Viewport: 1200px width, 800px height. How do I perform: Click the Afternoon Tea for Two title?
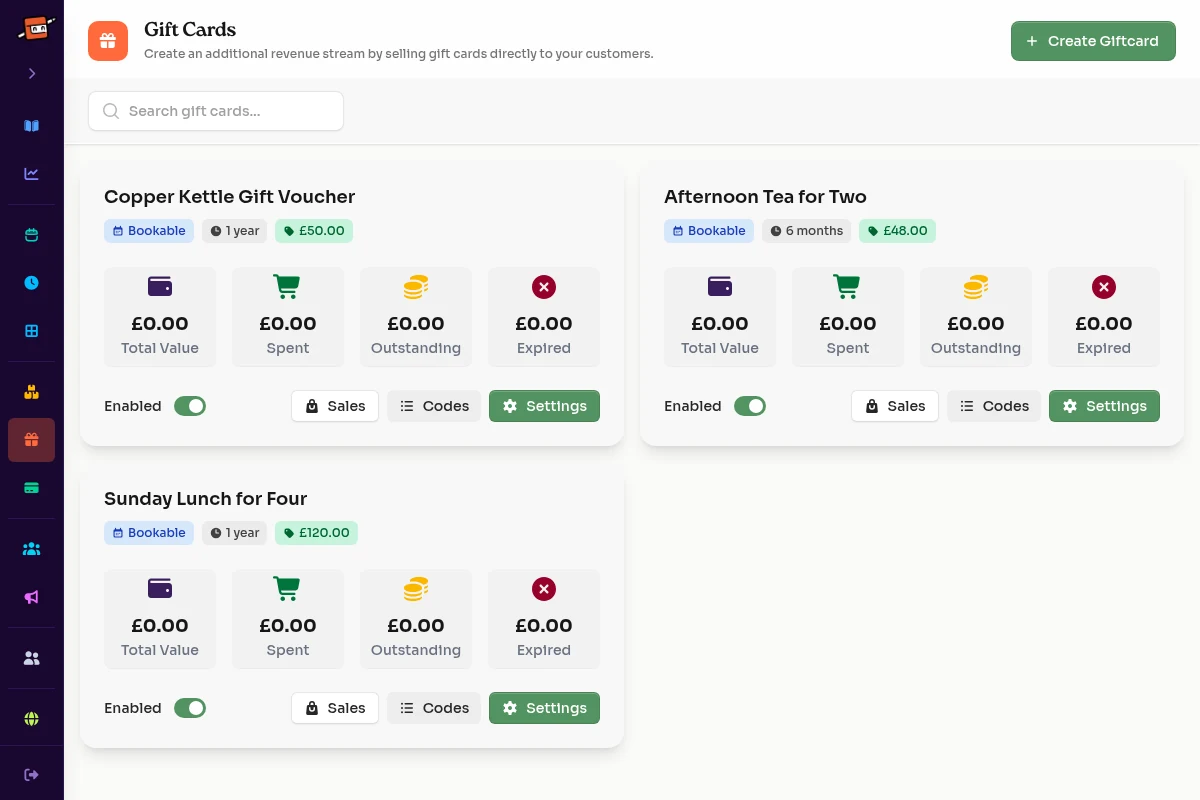point(765,197)
